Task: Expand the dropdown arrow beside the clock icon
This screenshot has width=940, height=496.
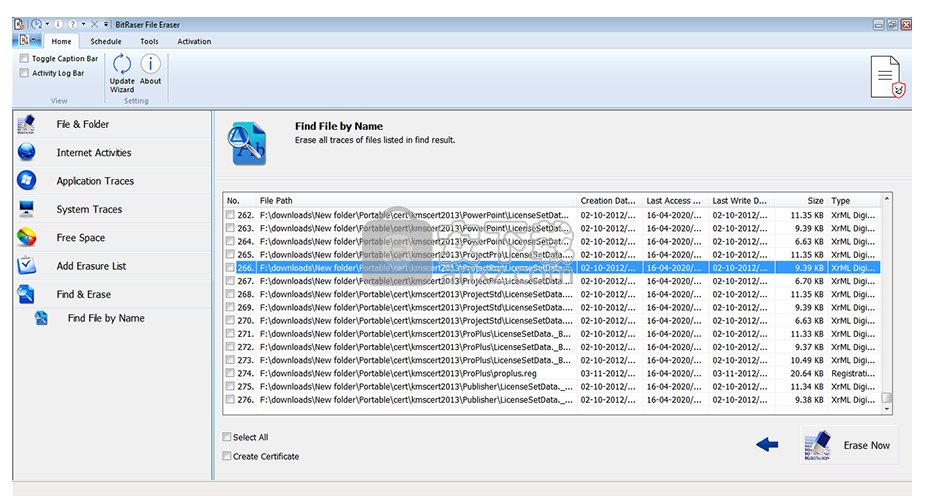Action: [x=47, y=24]
